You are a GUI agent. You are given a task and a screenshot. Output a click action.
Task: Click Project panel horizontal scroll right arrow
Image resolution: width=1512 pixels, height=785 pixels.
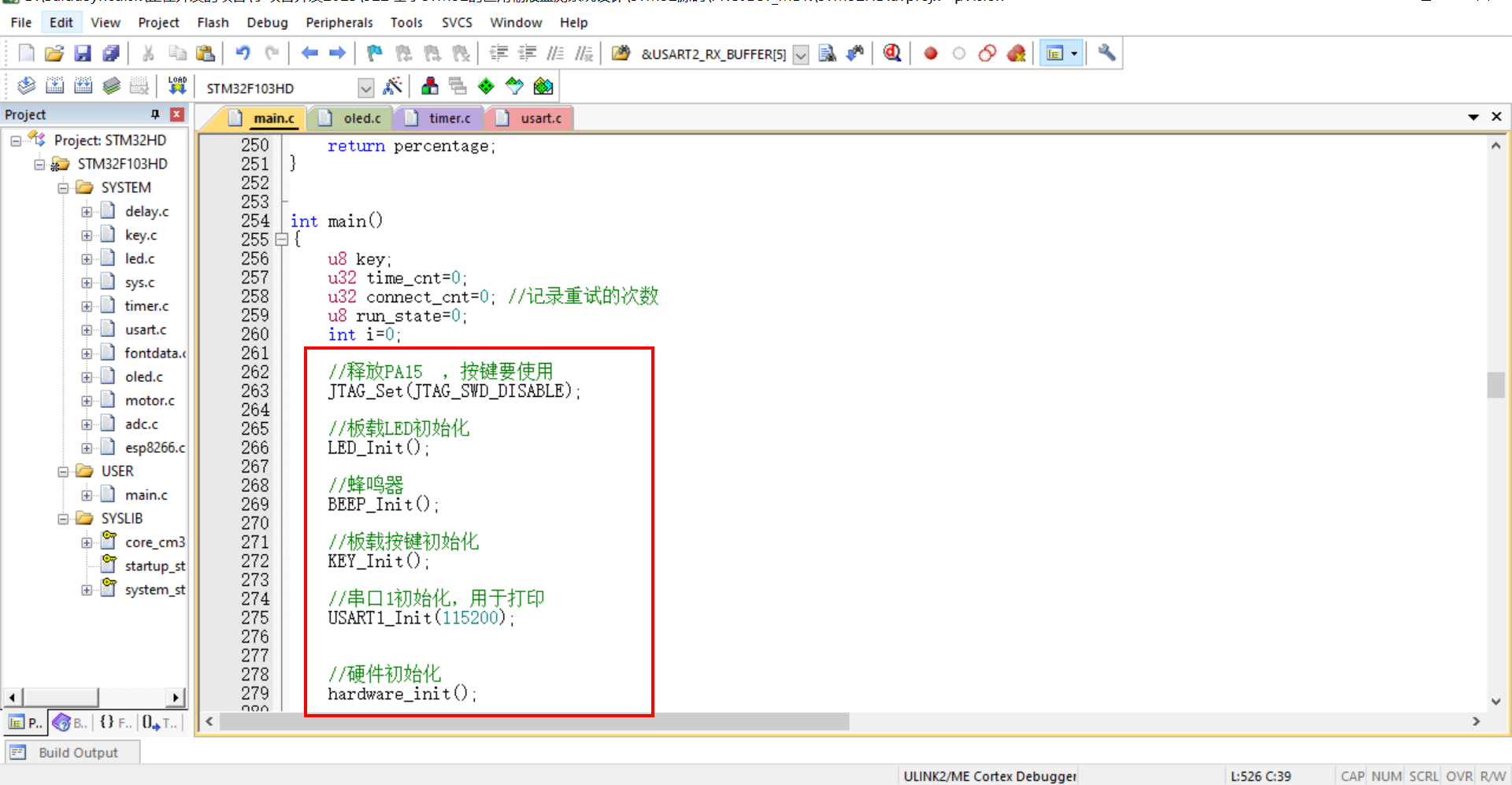point(177,698)
